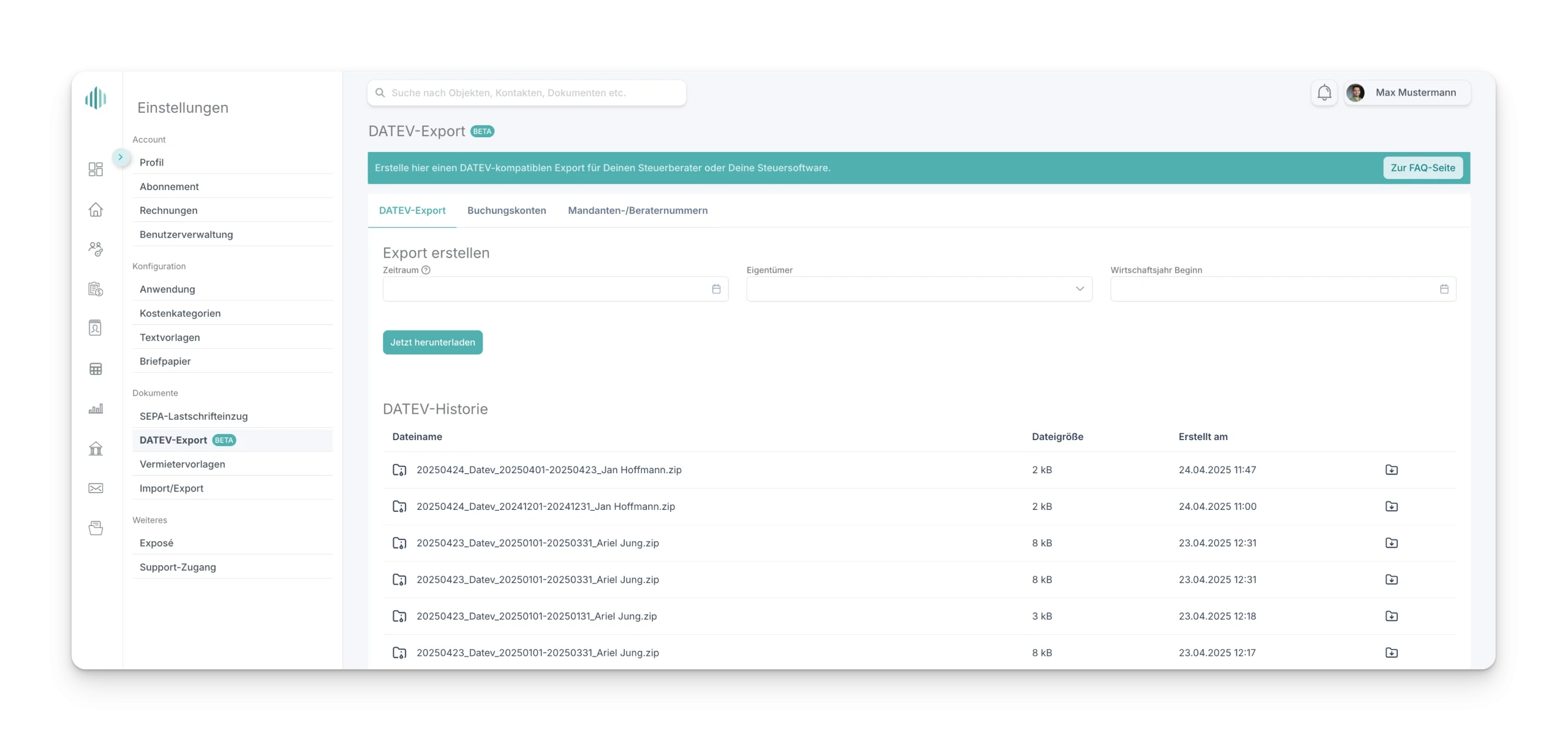Screen dimensions: 1568x741
Task: Open the bank building icon in sidebar
Action: pos(96,449)
